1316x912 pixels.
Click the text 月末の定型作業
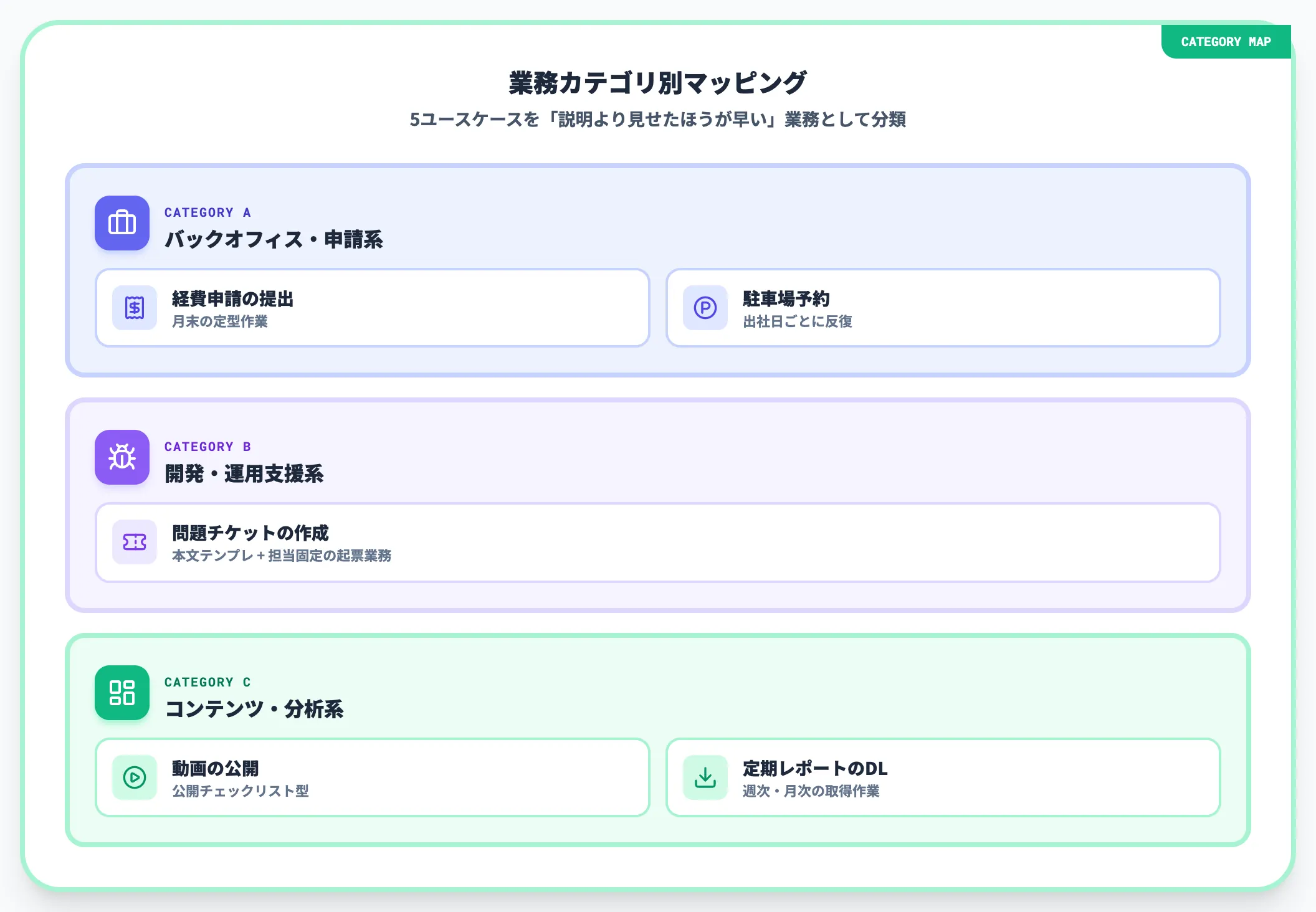click(220, 321)
